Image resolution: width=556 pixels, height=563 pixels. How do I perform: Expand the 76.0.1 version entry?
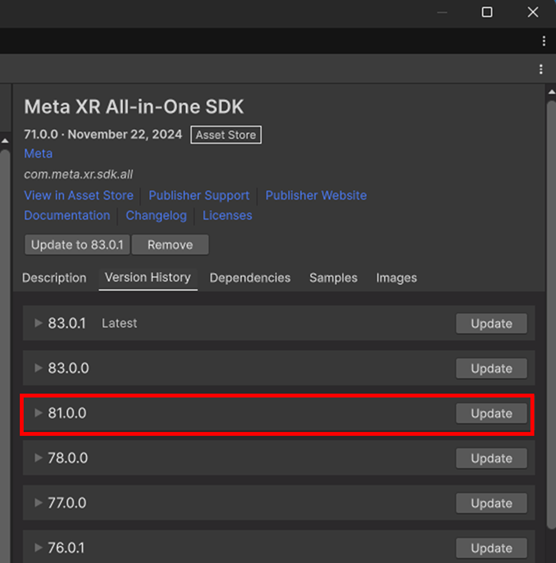pos(38,547)
